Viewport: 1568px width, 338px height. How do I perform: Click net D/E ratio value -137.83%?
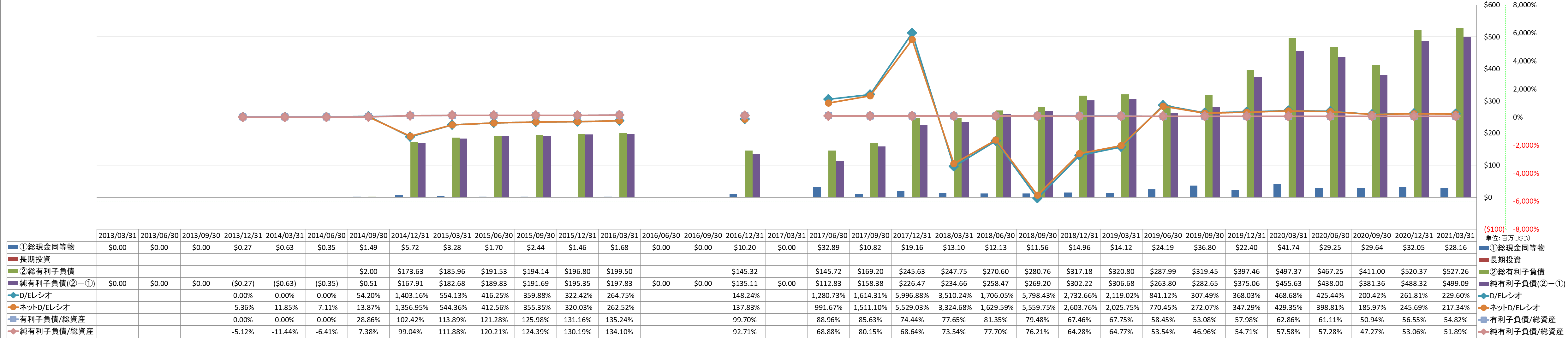pyautogui.click(x=745, y=308)
